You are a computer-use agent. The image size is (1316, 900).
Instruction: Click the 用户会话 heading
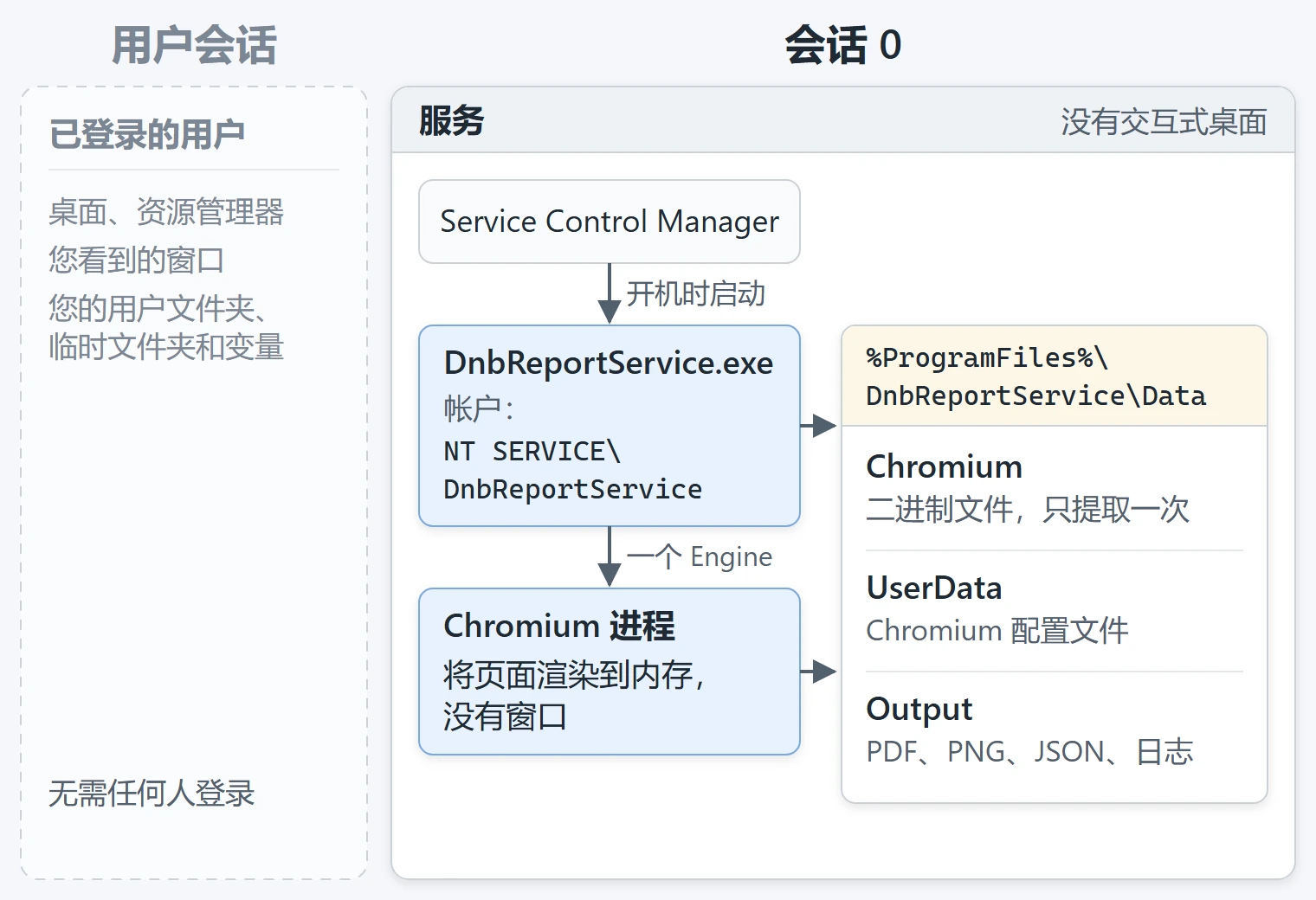(x=194, y=45)
